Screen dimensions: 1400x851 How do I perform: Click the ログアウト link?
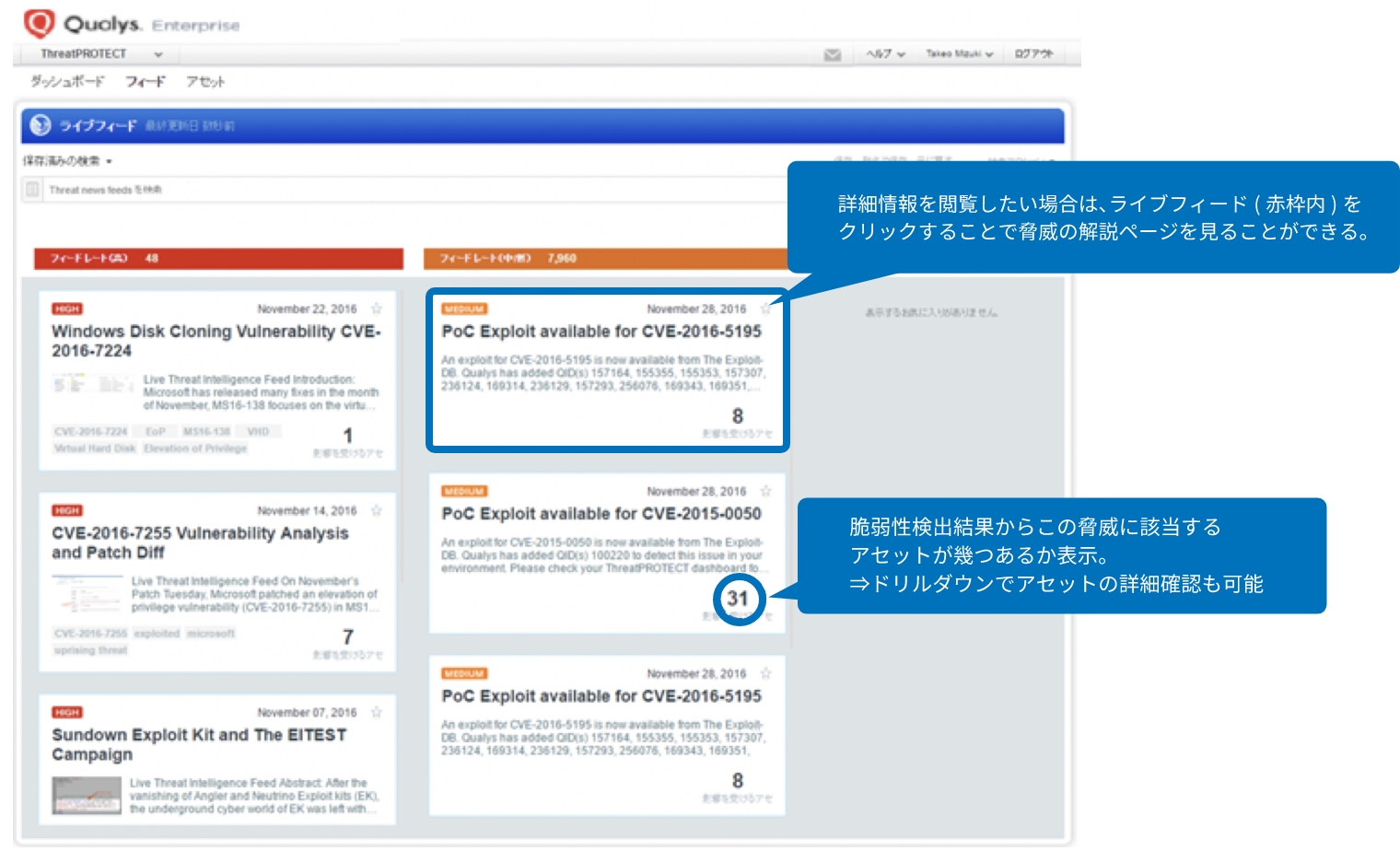tap(1033, 54)
